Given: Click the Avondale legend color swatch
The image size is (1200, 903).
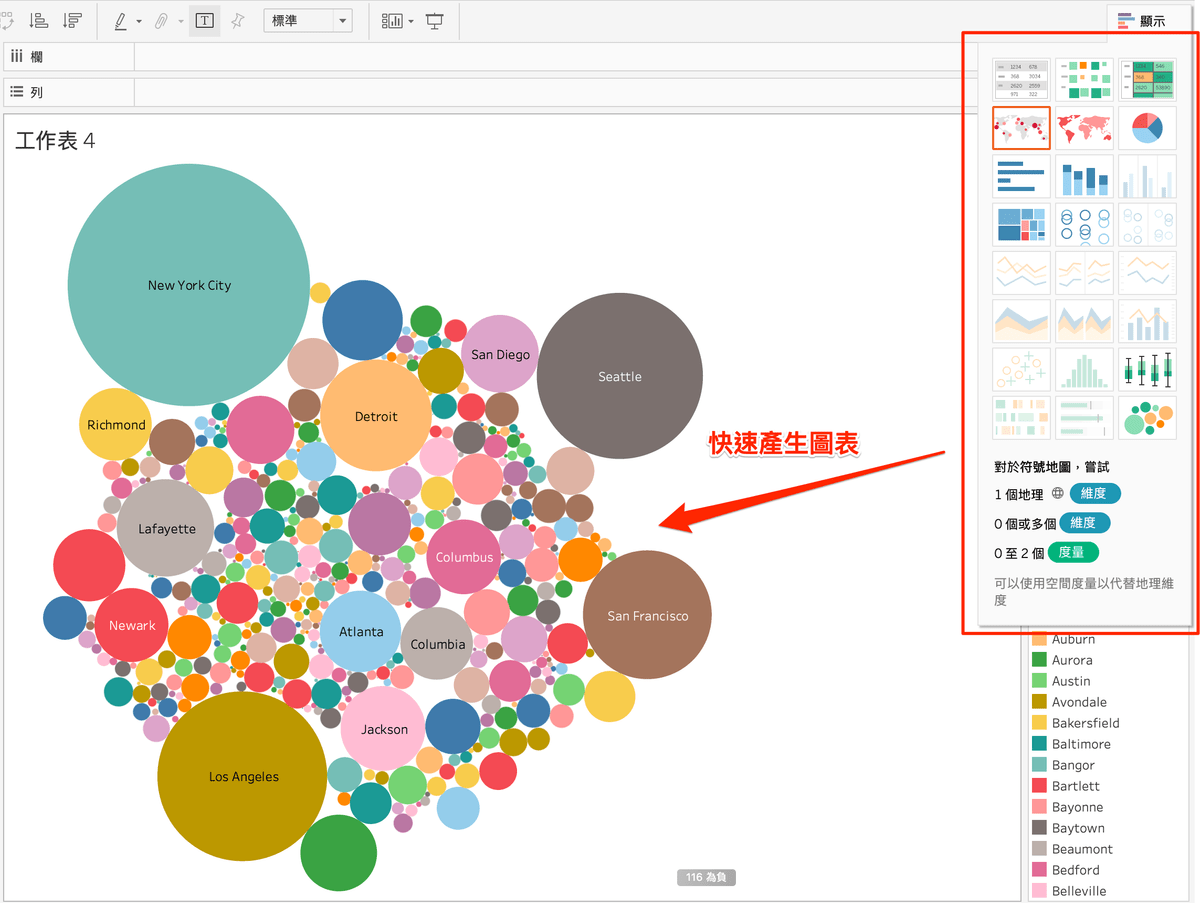Looking at the screenshot, I should [x=1039, y=702].
